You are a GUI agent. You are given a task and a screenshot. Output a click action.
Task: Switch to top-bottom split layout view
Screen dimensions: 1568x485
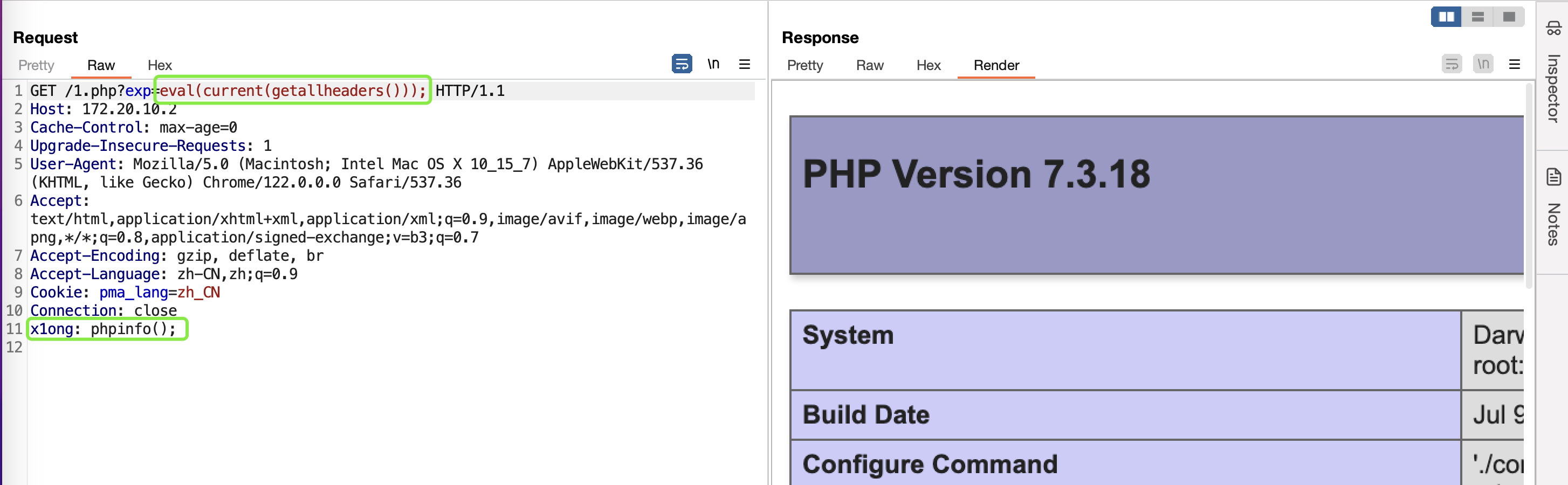tap(1477, 16)
